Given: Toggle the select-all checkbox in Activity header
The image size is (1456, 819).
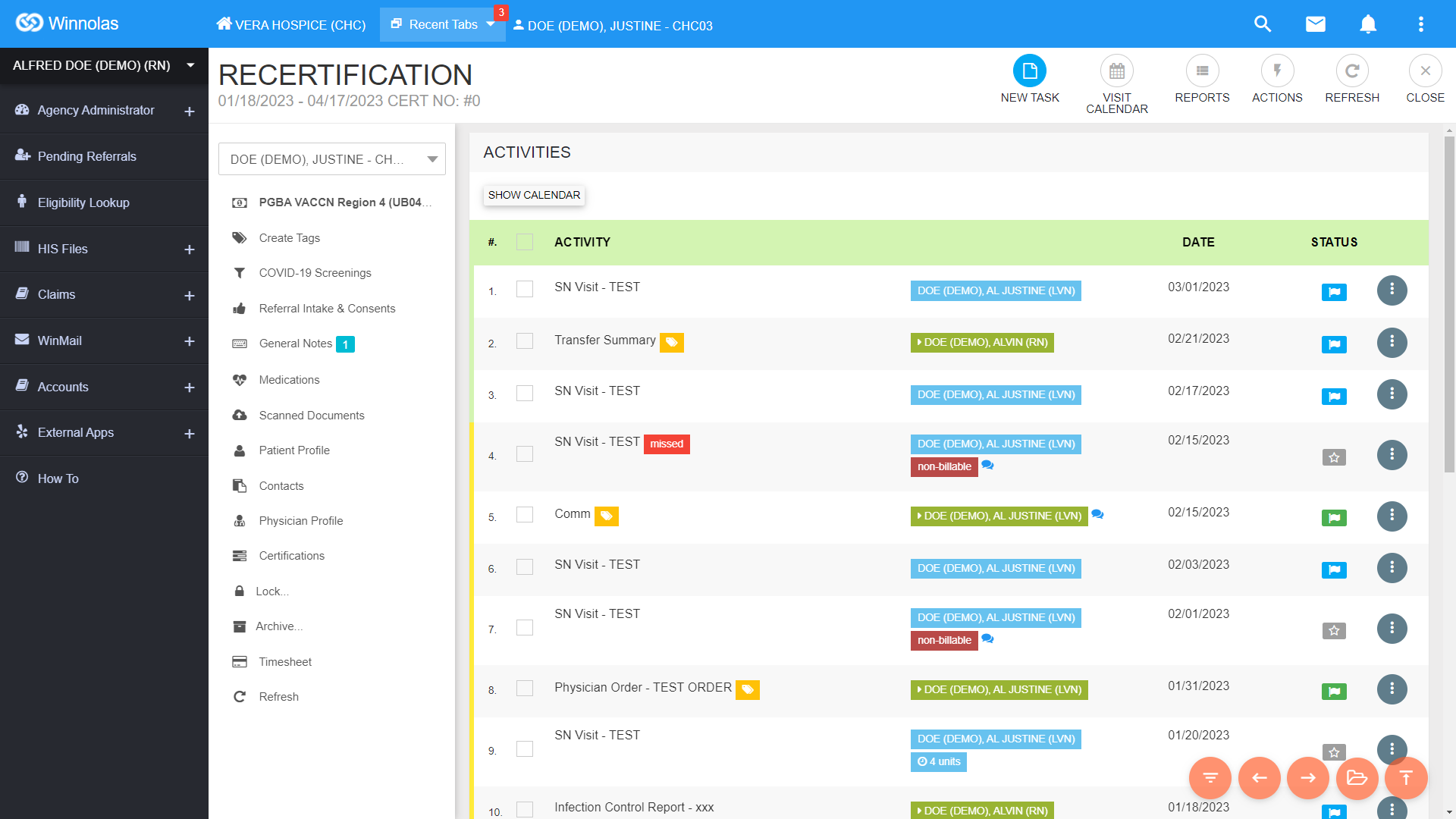Looking at the screenshot, I should click(x=525, y=242).
